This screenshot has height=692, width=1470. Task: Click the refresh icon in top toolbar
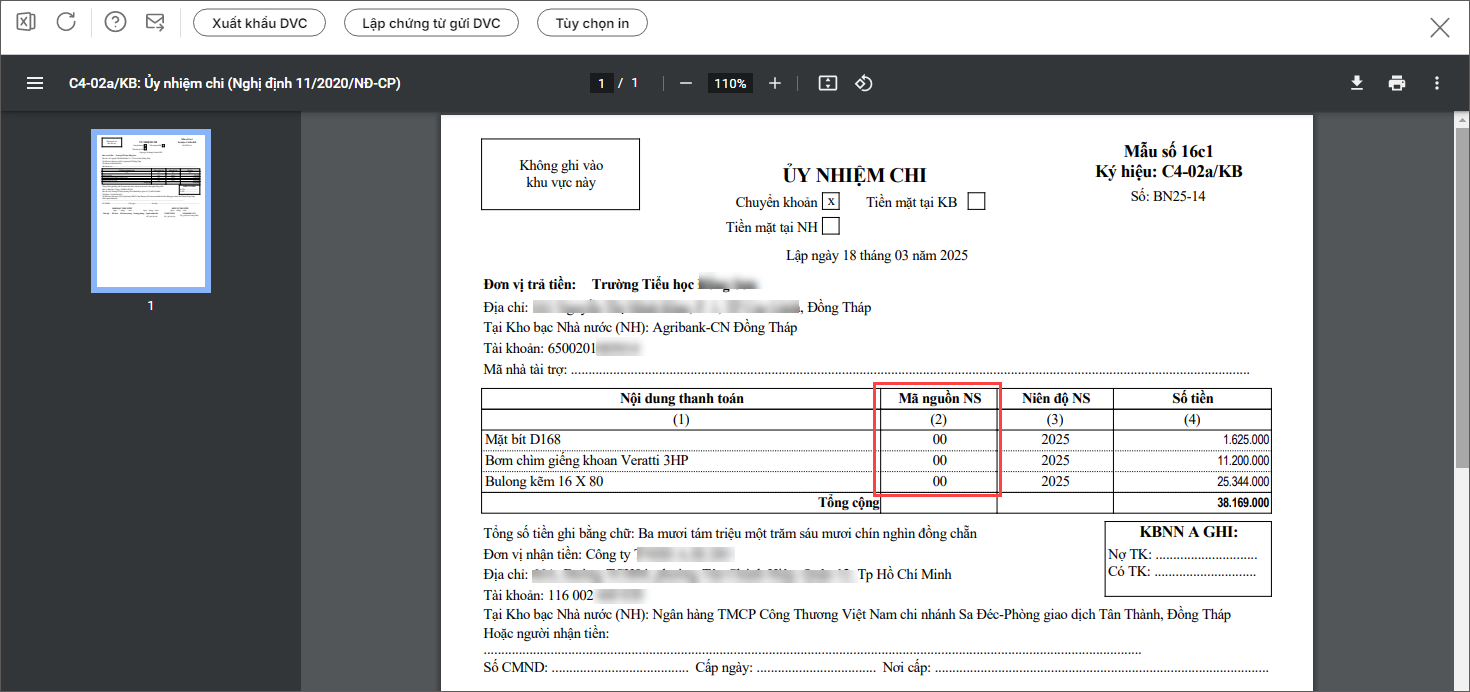pos(66,22)
